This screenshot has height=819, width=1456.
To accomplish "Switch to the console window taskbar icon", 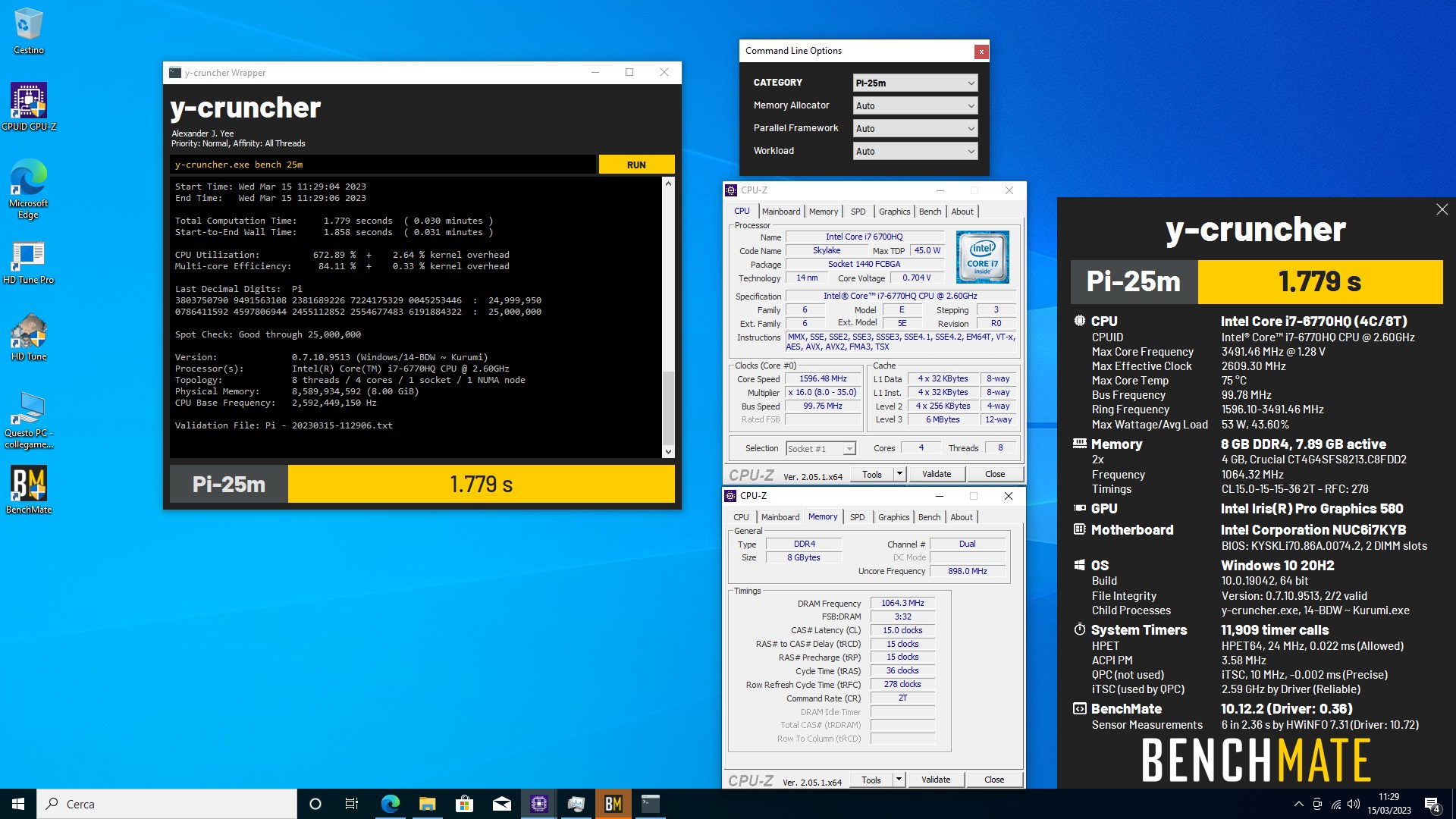I will (x=651, y=804).
